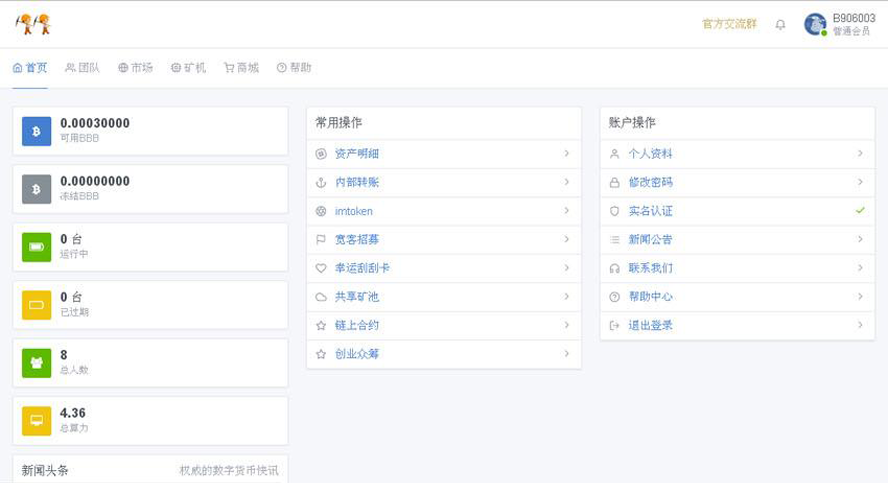Click the 0.00000000 frozen balance value
Viewport: 888px width, 483px height.
[x=95, y=181]
